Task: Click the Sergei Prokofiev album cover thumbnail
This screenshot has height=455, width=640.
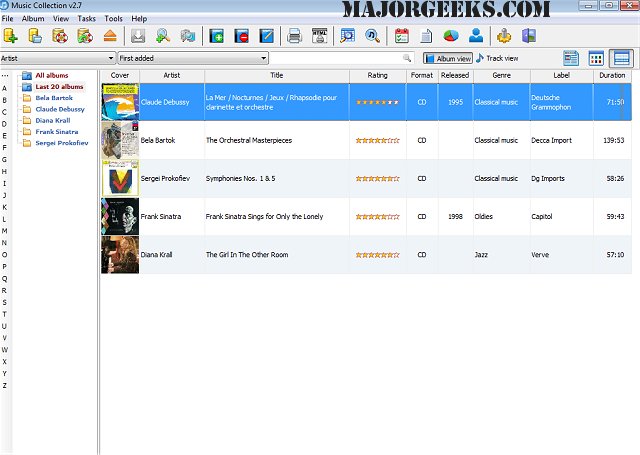Action: pyautogui.click(x=120, y=179)
